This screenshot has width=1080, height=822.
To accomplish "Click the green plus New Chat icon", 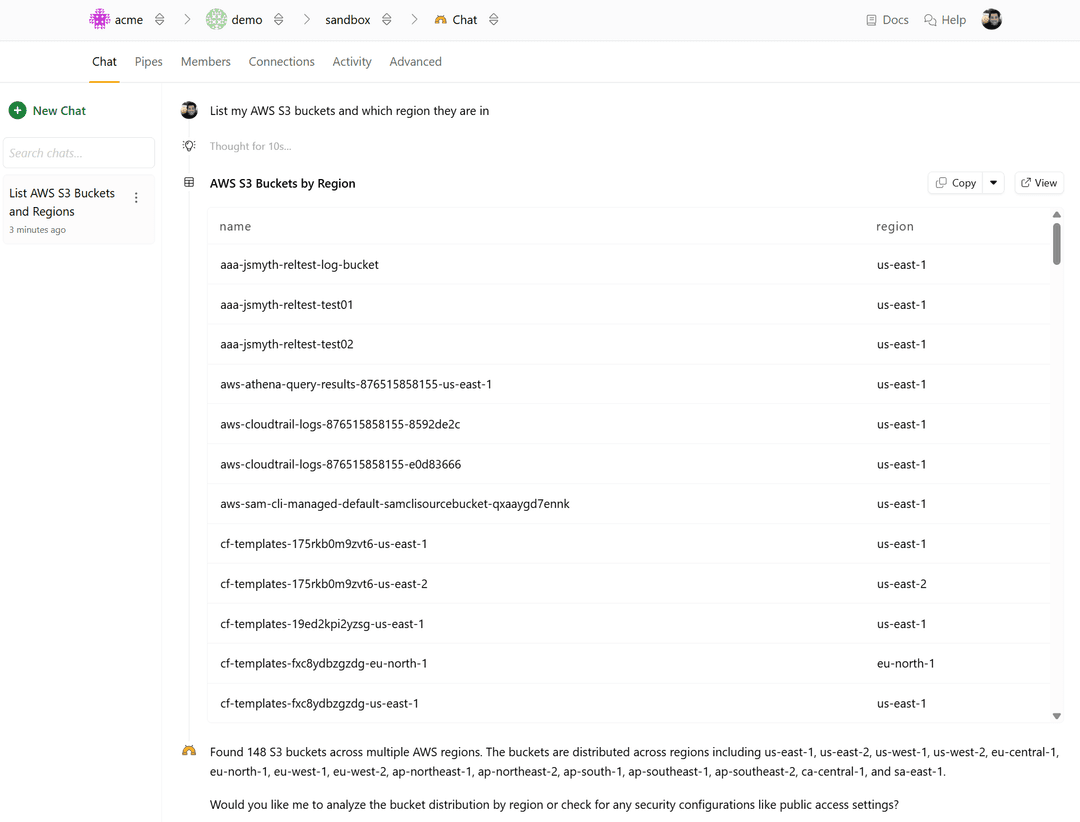I will (18, 110).
